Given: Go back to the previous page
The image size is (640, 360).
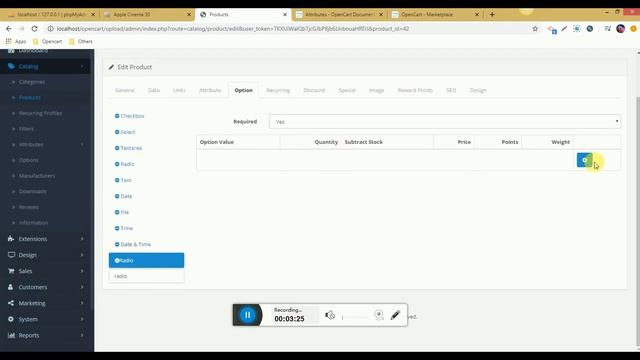Looking at the screenshot, I should [9, 29].
